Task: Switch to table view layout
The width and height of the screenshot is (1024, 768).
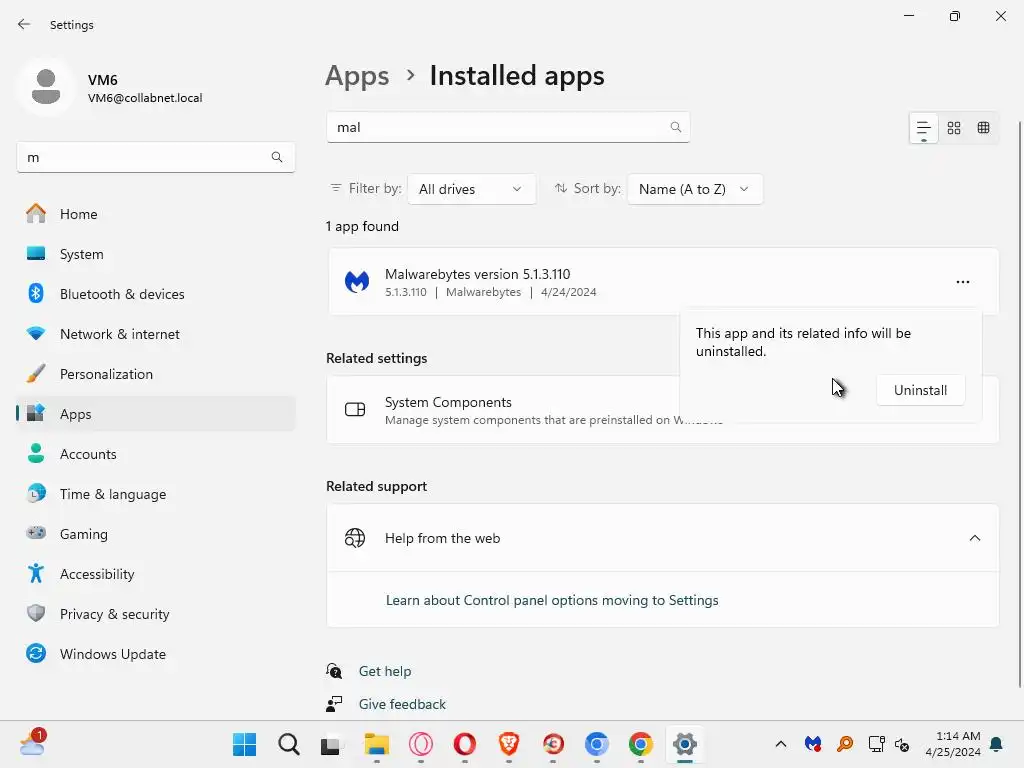Action: coord(984,128)
